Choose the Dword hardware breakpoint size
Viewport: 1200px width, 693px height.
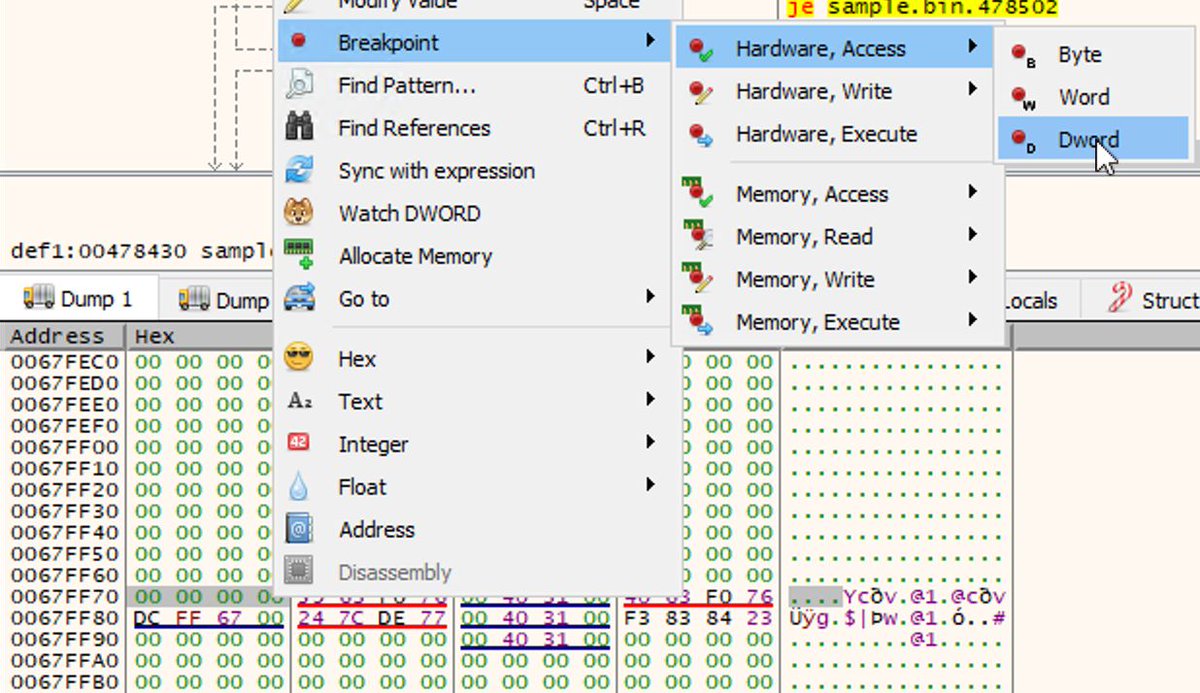click(1089, 140)
